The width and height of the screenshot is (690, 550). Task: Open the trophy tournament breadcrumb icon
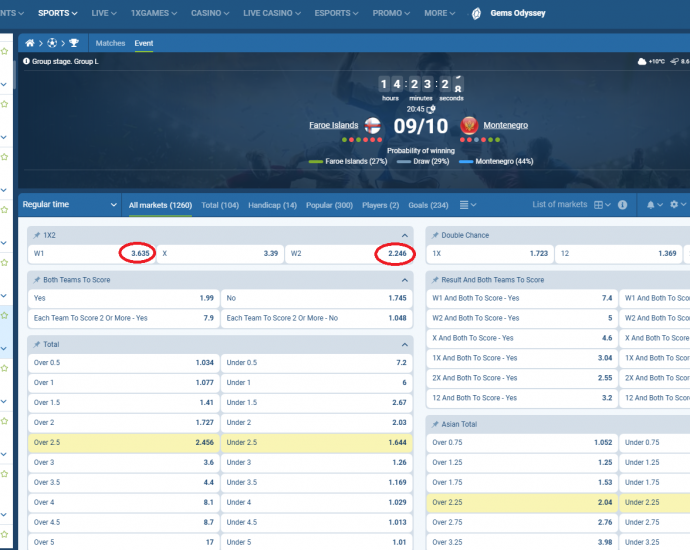click(74, 43)
